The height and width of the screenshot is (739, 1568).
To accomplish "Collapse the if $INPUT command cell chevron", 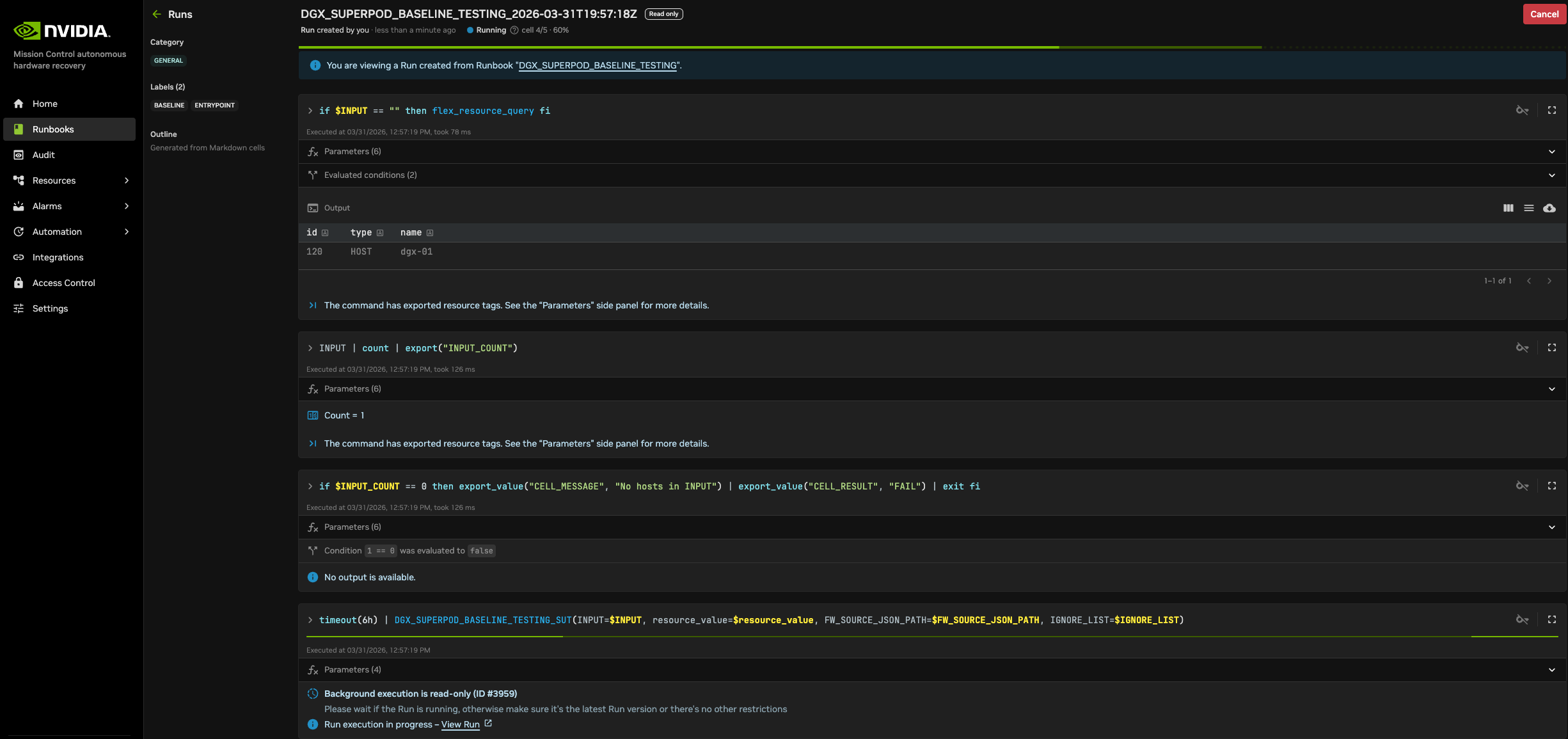I will 310,111.
